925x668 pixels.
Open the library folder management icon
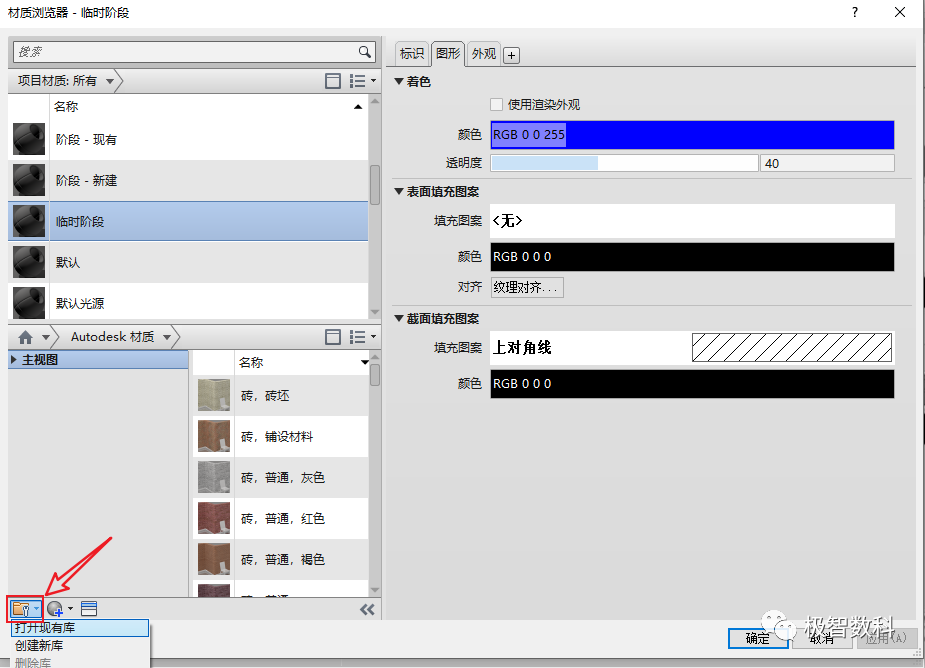[25, 608]
